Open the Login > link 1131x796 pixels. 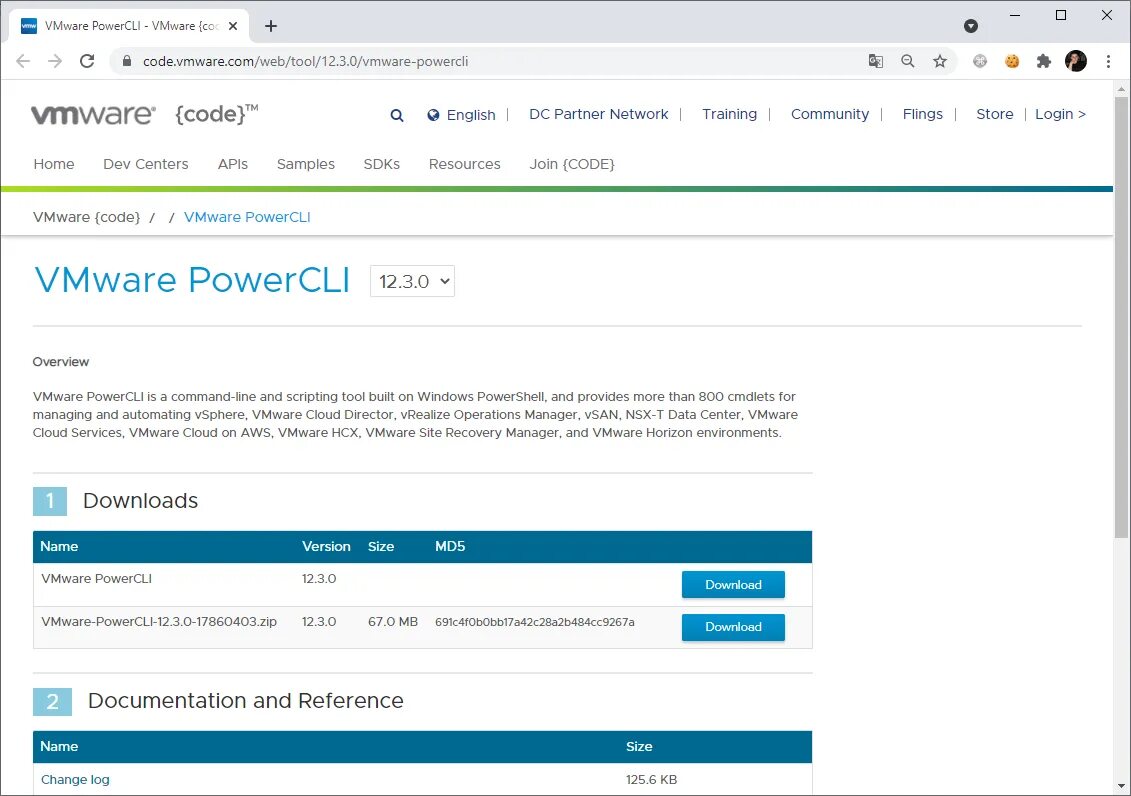coord(1060,114)
